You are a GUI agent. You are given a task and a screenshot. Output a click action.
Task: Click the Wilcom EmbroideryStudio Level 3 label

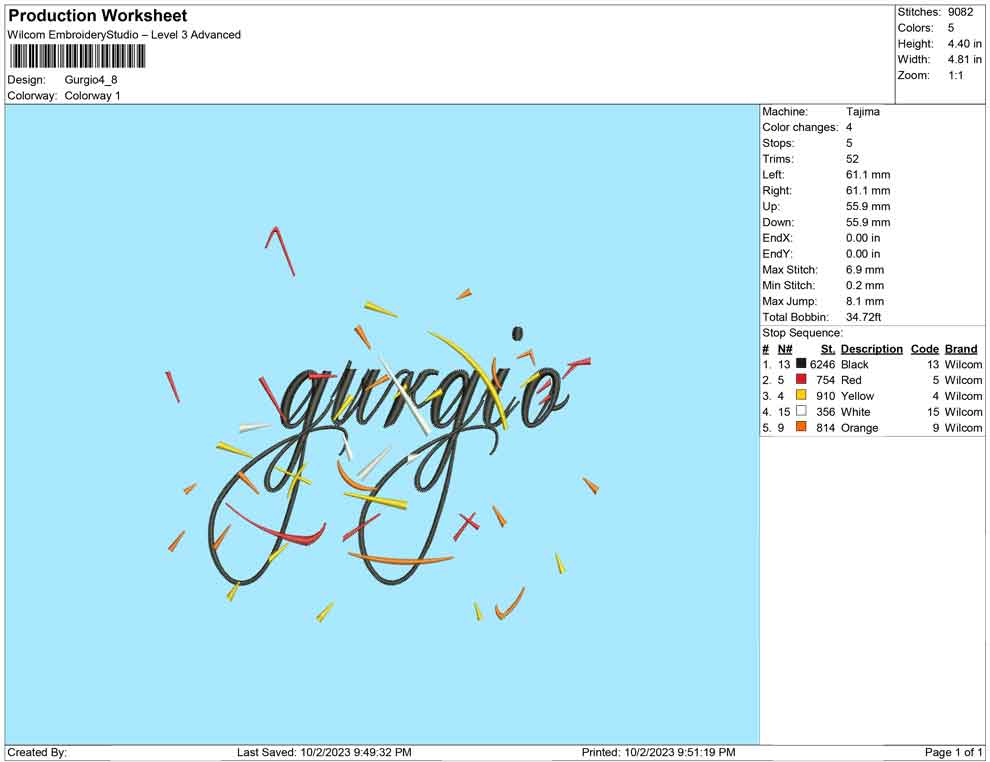click(123, 34)
